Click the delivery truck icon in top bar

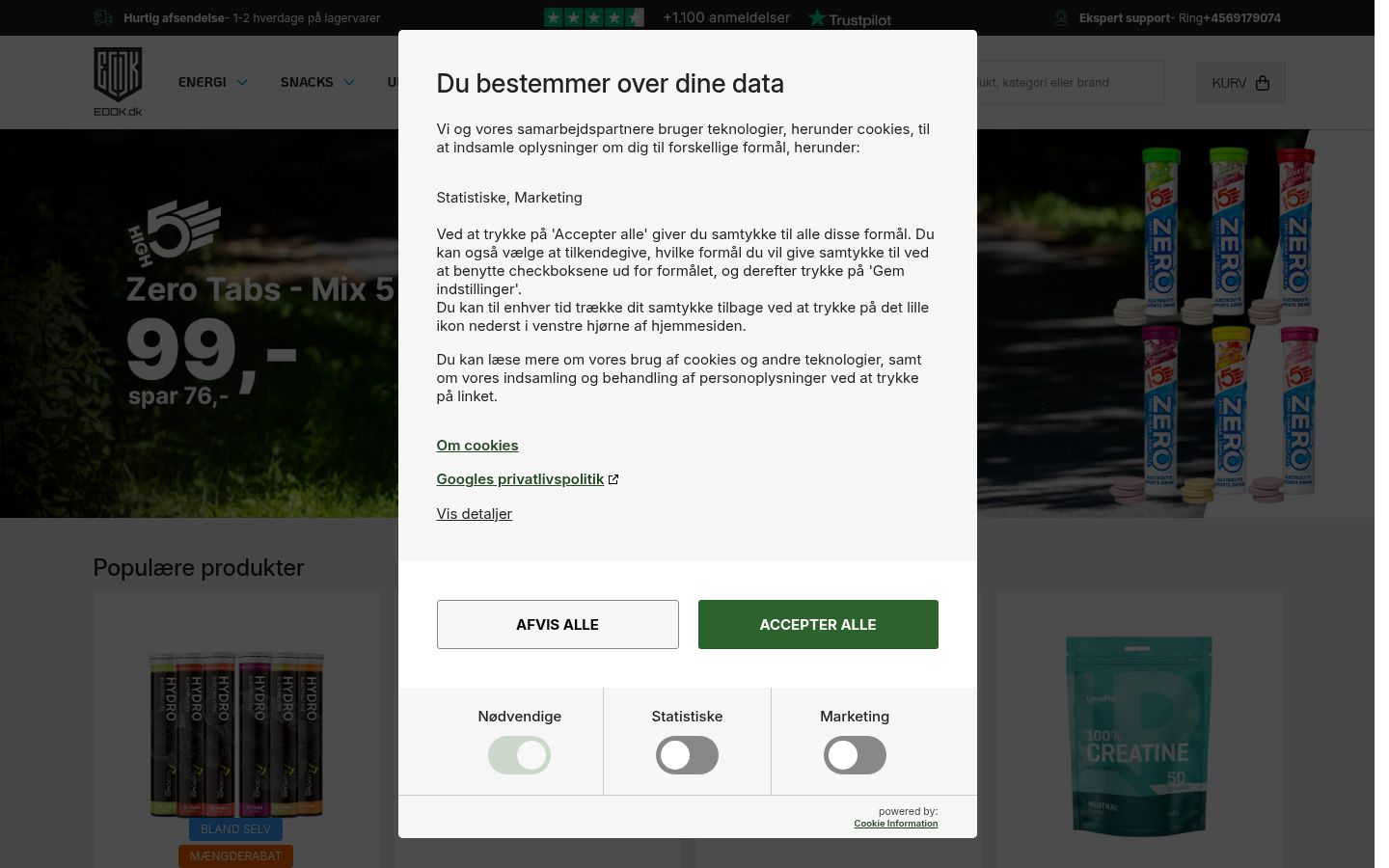[x=103, y=17]
